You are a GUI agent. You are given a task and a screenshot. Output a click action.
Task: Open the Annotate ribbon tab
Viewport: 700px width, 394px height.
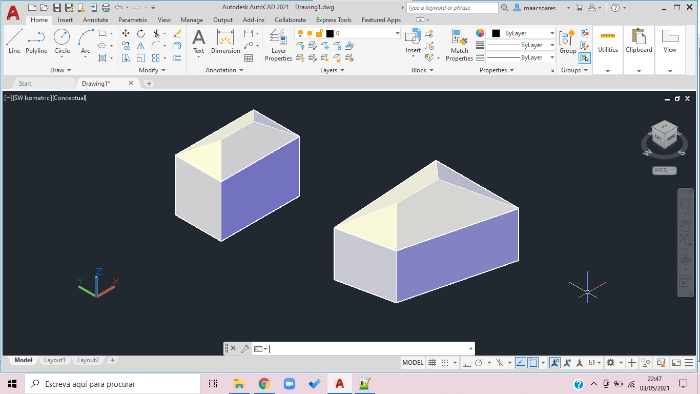click(x=95, y=20)
